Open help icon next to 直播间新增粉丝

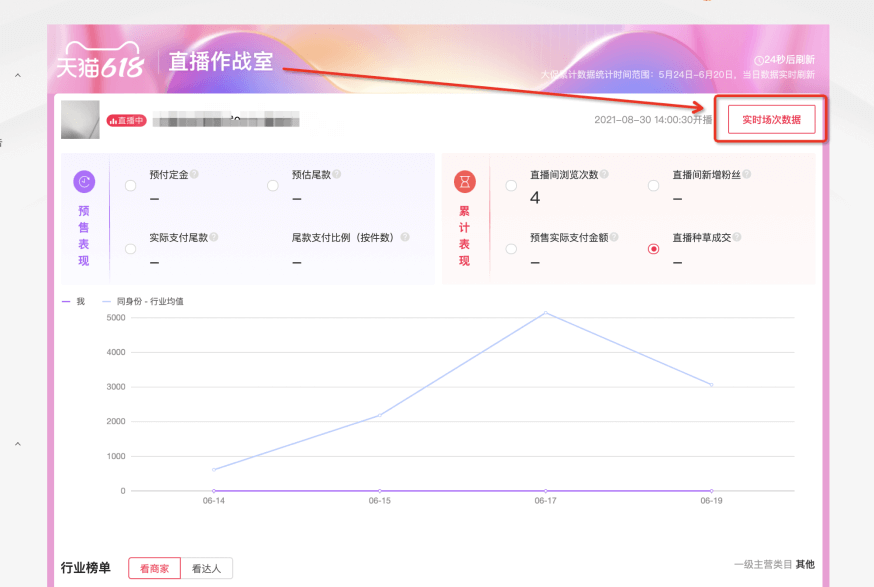coord(746,174)
